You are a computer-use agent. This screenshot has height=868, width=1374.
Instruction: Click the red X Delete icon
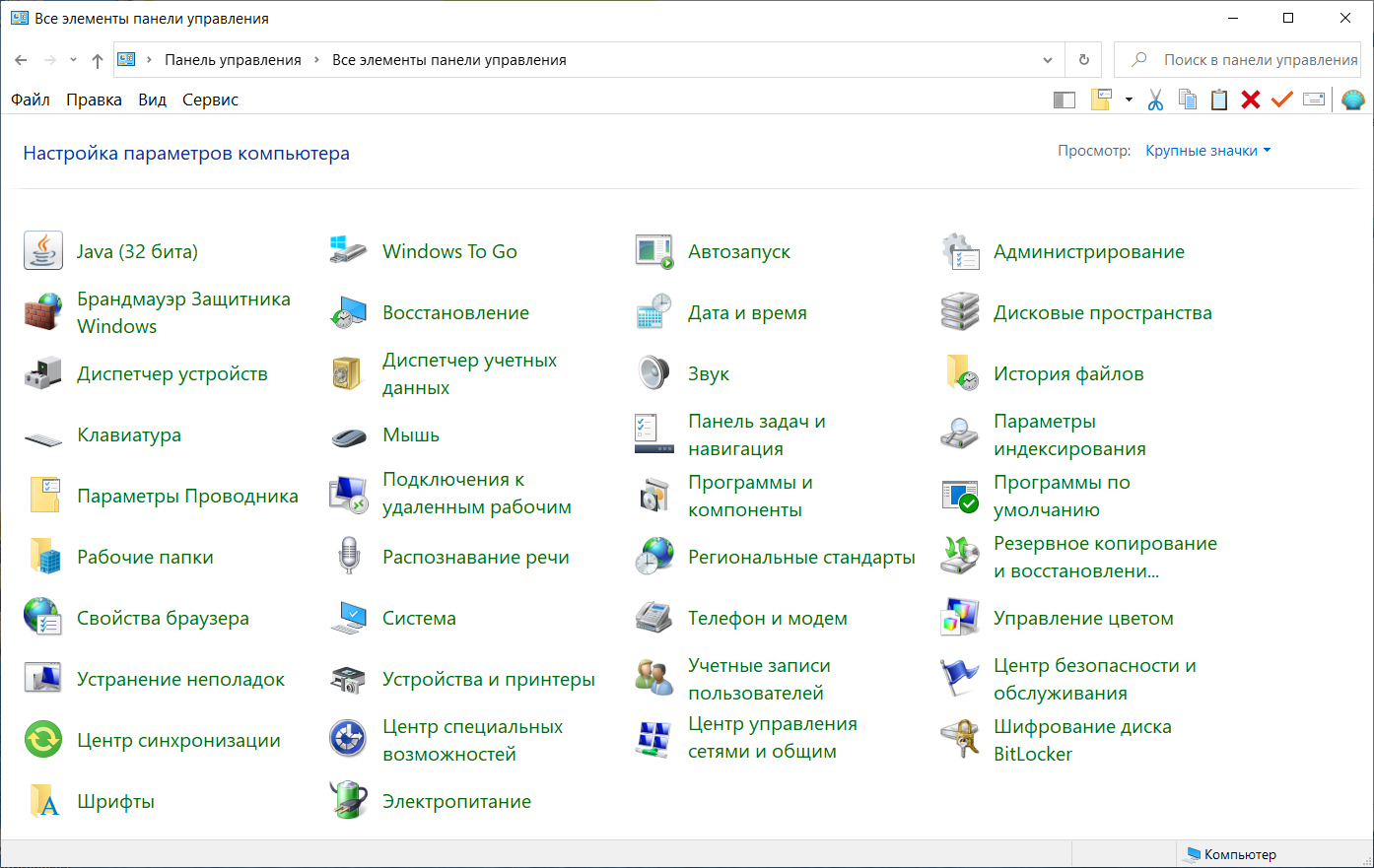point(1251,100)
